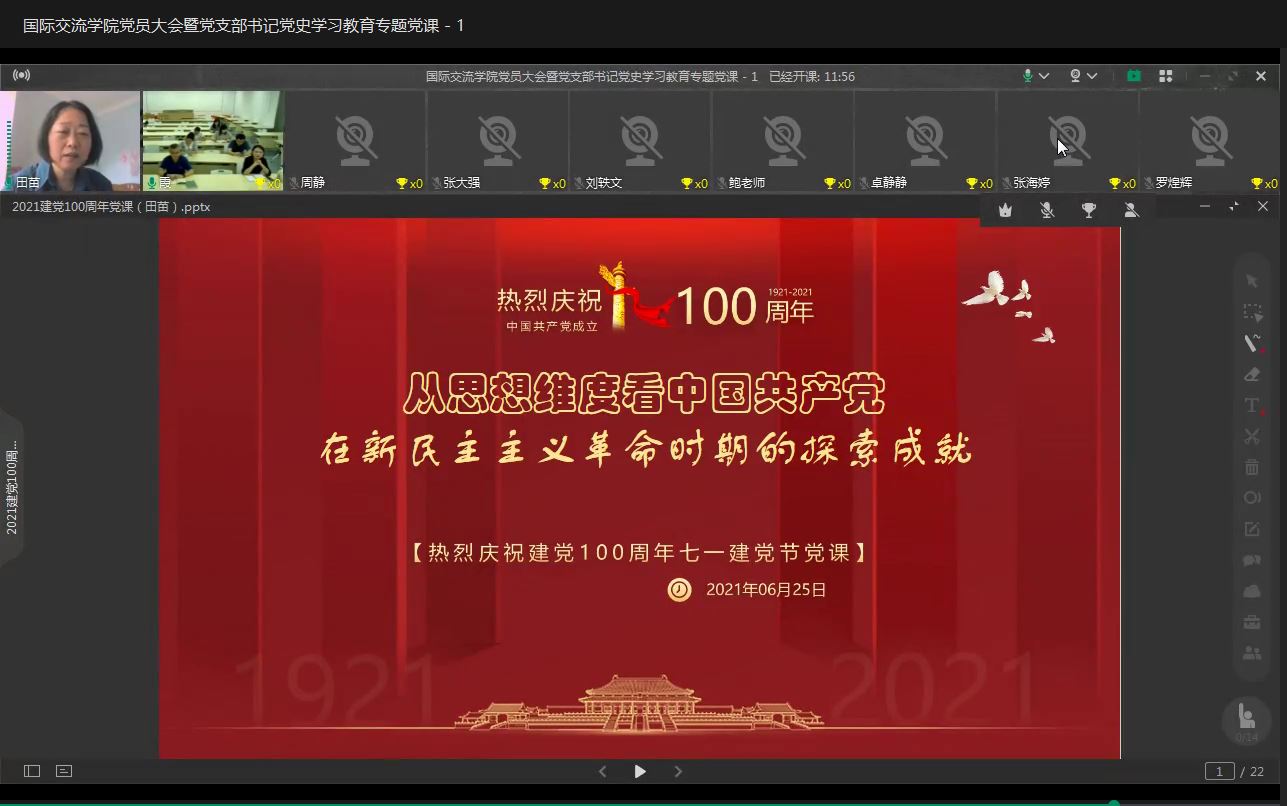Play the slideshow

640,771
